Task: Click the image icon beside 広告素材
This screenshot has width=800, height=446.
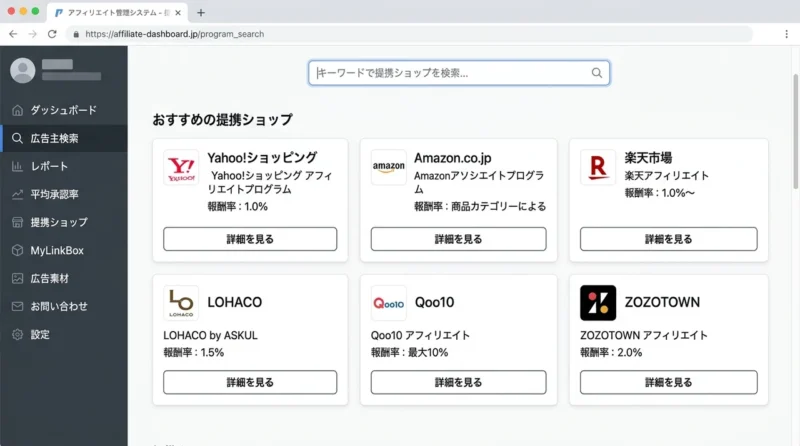Action: click(x=17, y=279)
